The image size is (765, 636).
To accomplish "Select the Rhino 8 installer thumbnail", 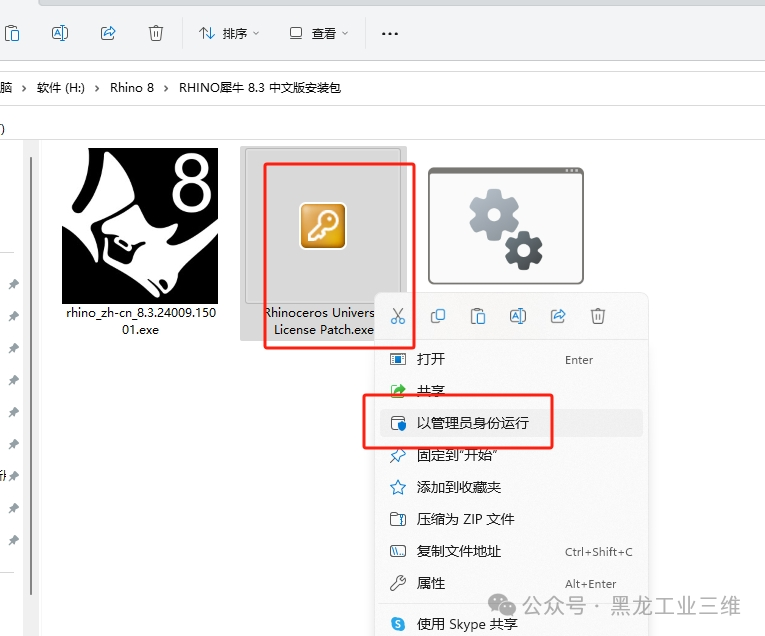I will click(140, 226).
